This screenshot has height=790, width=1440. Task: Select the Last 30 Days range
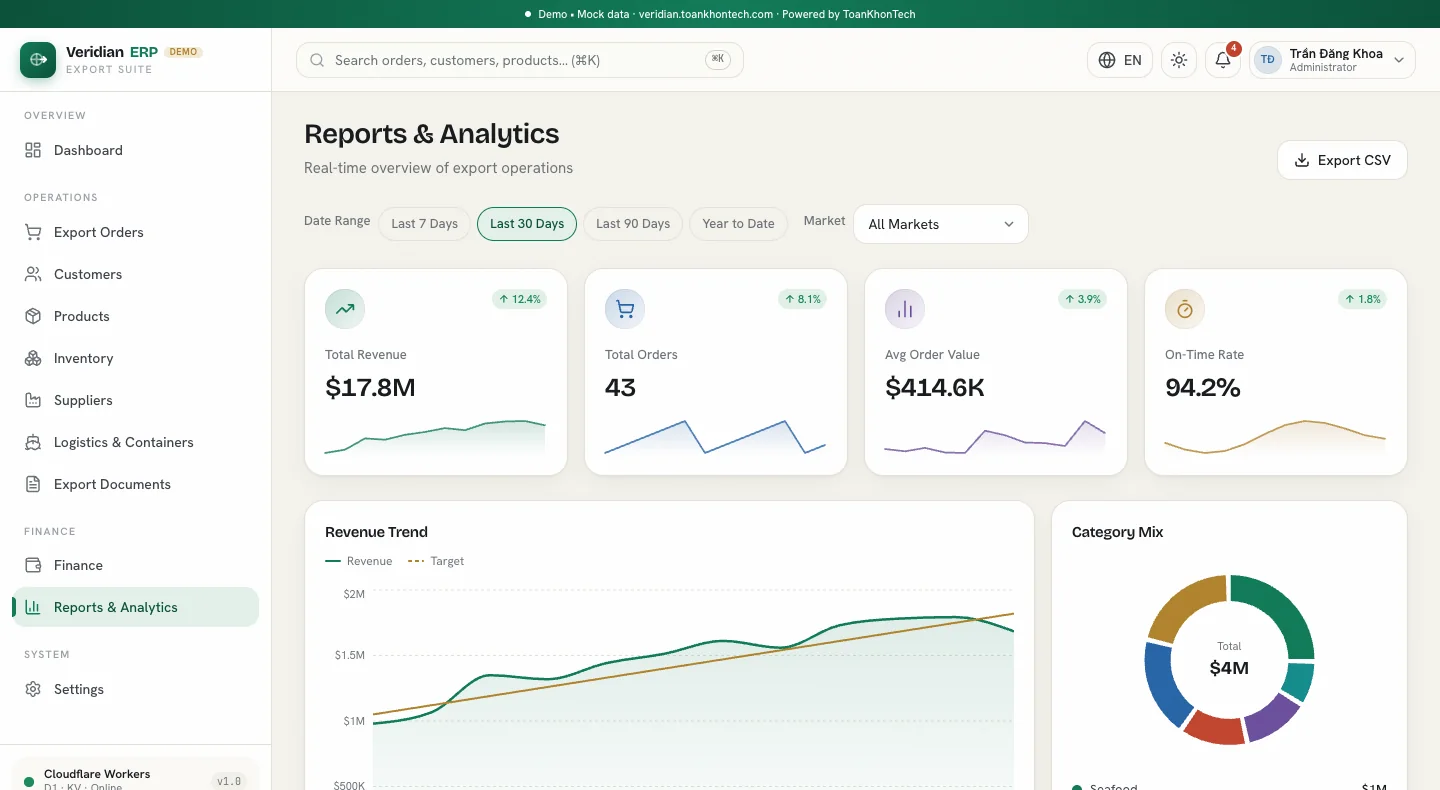click(527, 223)
